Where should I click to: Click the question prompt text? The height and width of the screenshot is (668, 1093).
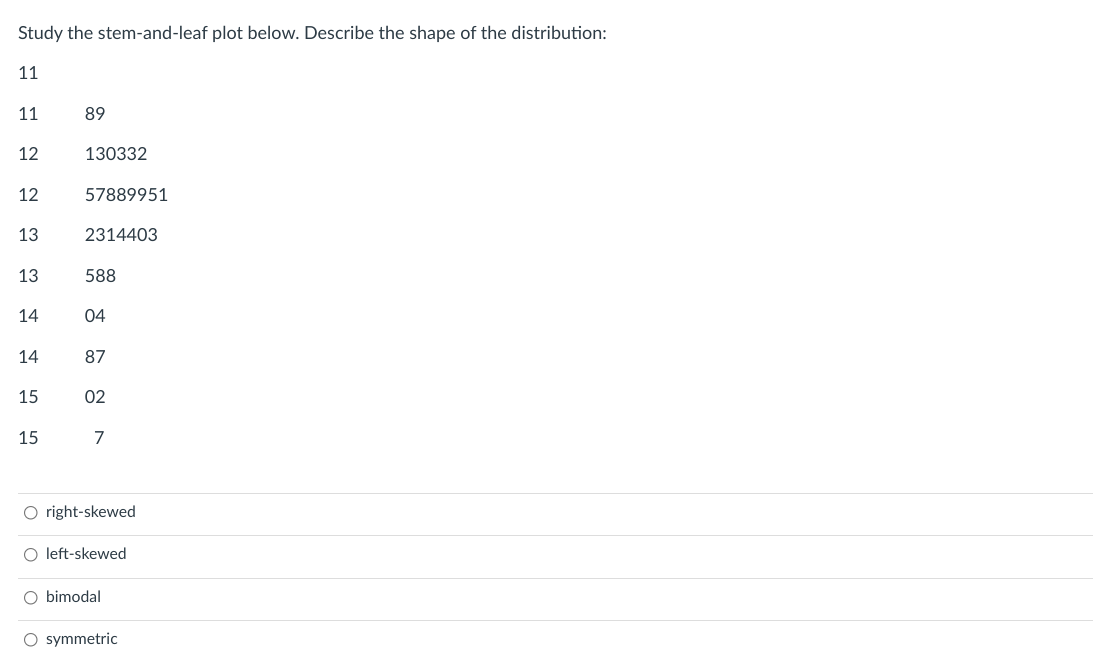point(312,33)
